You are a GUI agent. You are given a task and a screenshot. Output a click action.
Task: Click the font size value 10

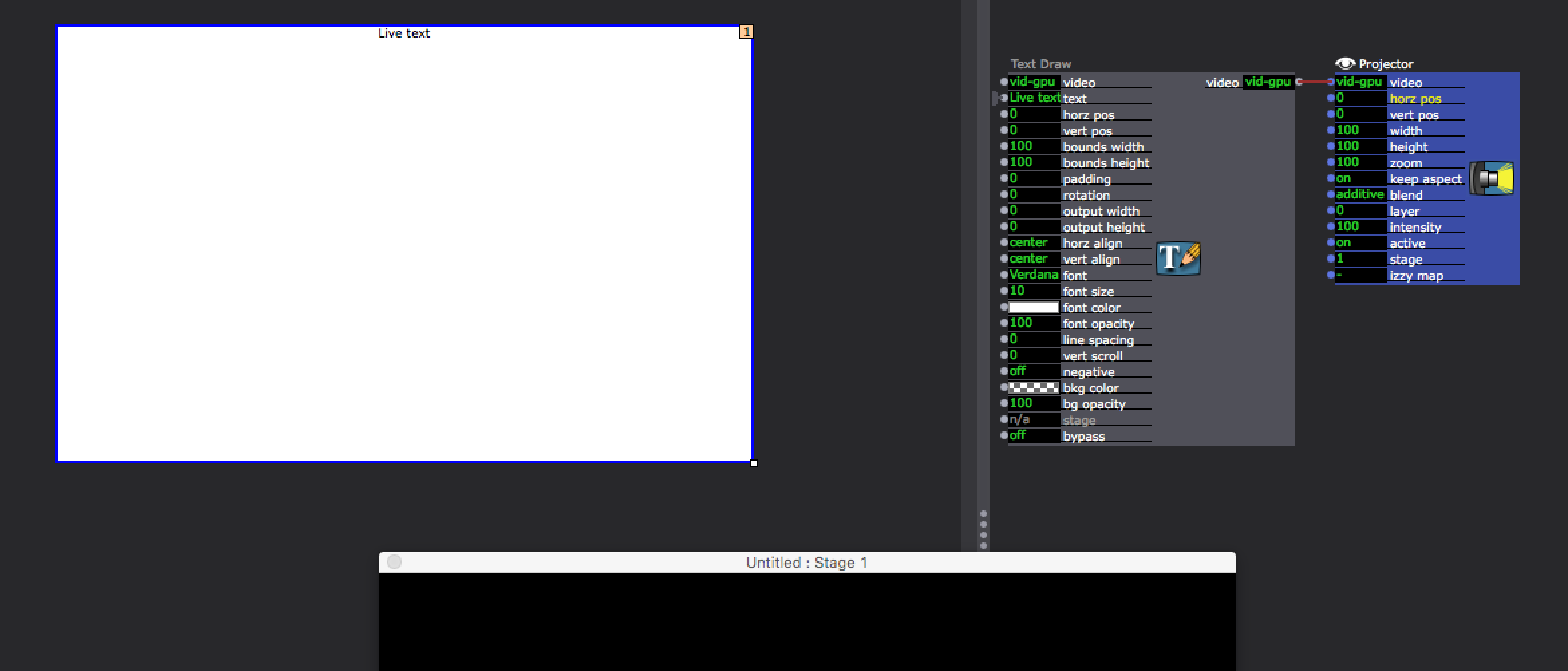point(1034,291)
